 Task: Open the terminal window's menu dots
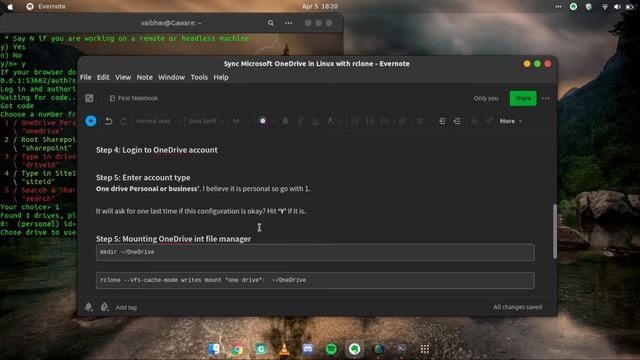tap(289, 23)
